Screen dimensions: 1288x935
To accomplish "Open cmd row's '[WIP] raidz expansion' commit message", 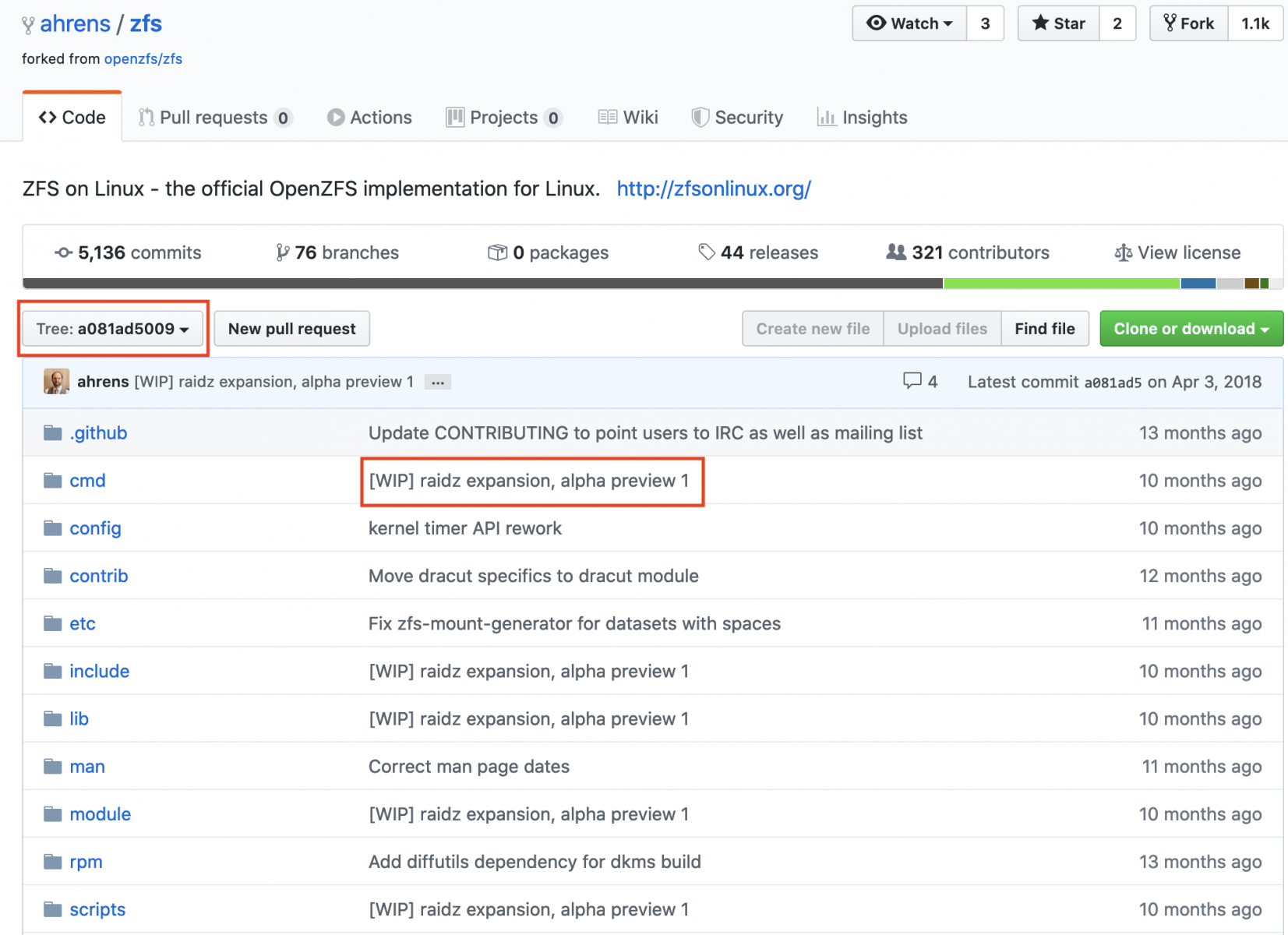I will [x=529, y=481].
